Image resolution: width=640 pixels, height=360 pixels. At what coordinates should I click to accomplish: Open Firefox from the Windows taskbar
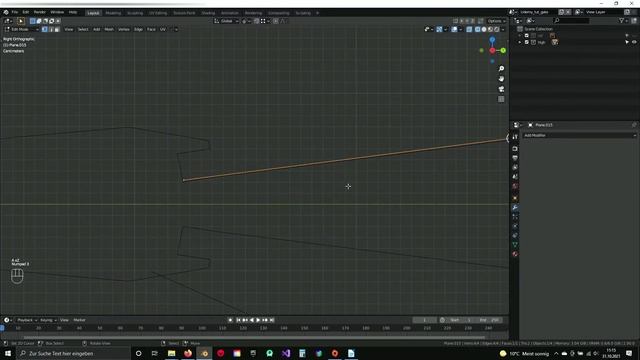(188, 353)
